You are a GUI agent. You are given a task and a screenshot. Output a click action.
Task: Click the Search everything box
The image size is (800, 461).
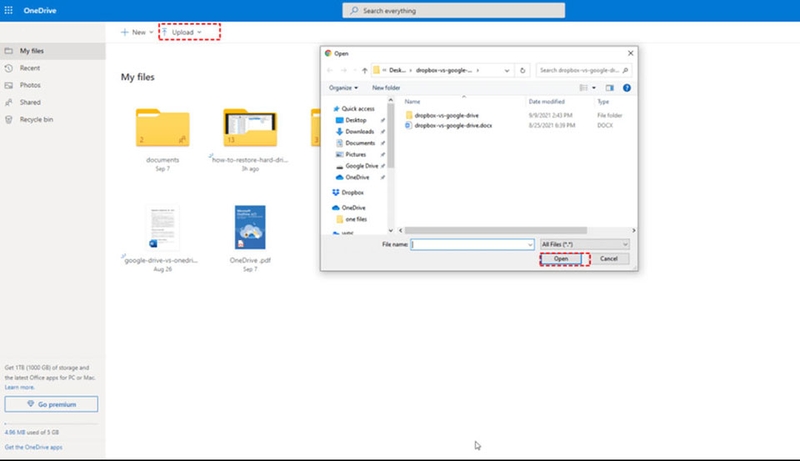point(454,10)
